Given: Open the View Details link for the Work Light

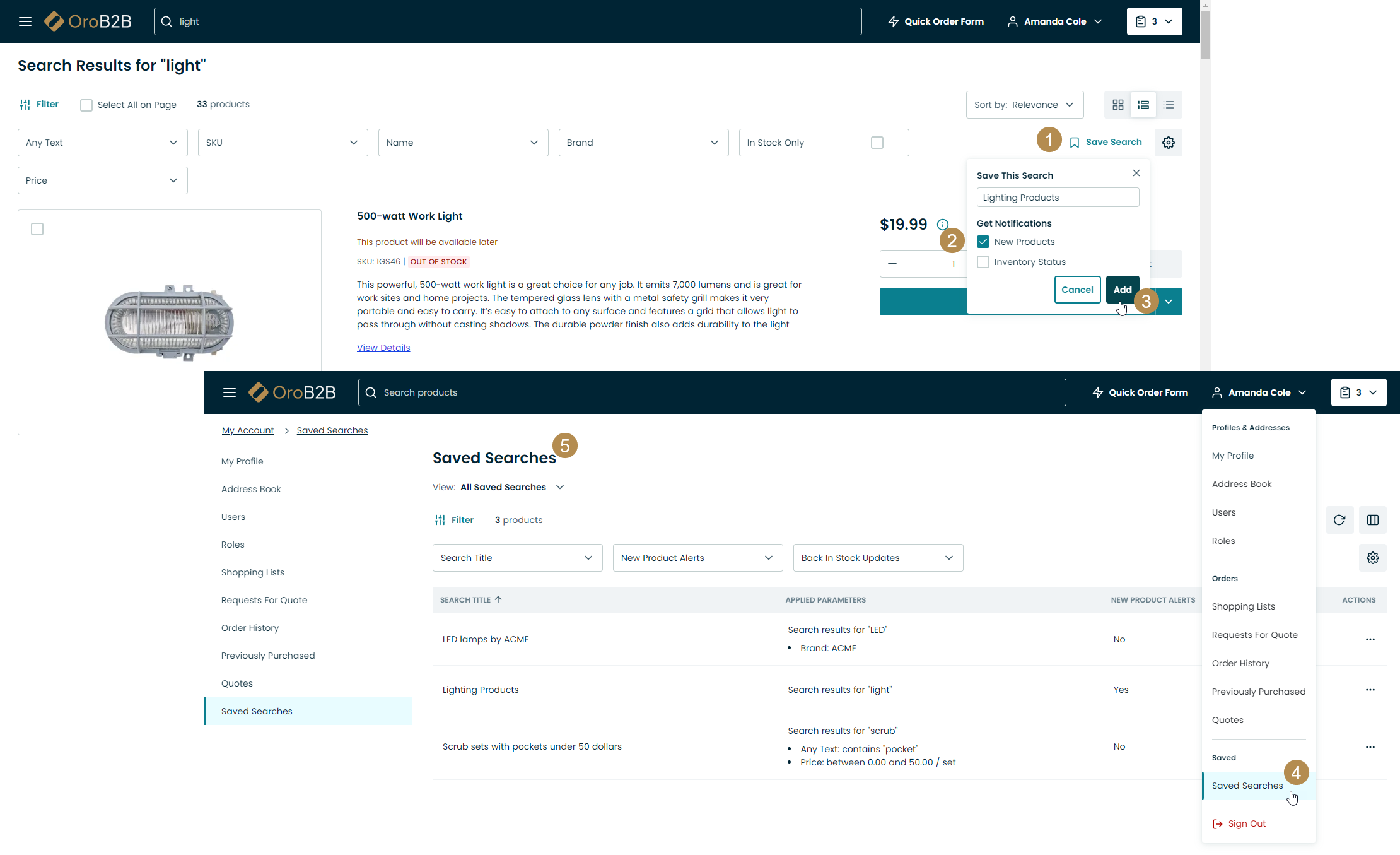Looking at the screenshot, I should click(383, 348).
